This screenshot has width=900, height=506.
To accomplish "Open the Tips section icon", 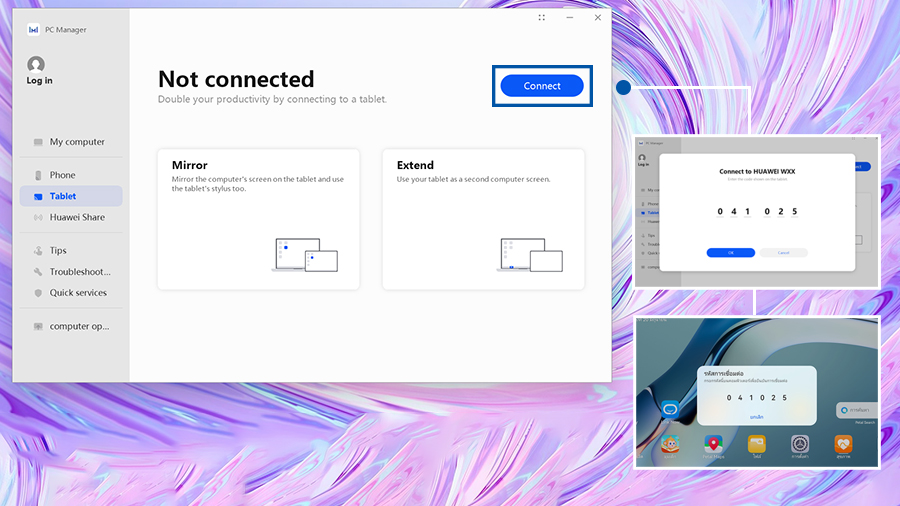I will pyautogui.click(x=38, y=251).
